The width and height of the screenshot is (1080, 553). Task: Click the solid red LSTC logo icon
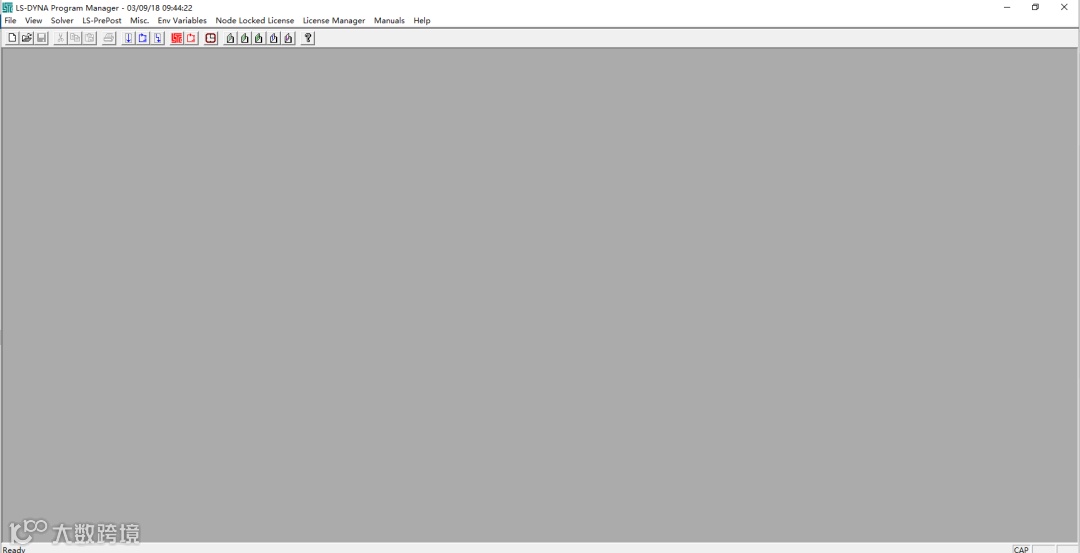point(176,38)
